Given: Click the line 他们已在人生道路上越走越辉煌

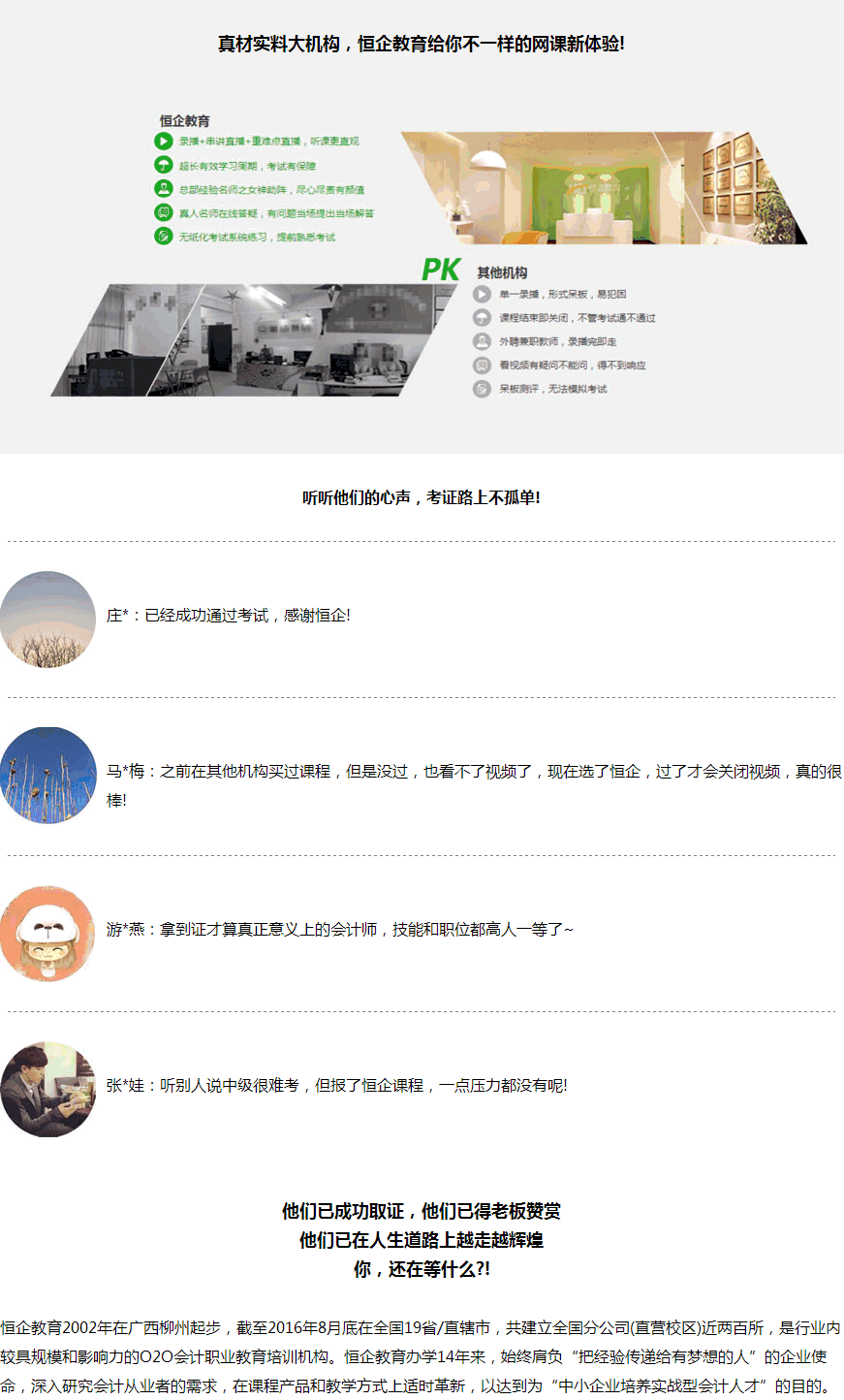Looking at the screenshot, I should (422, 1240).
